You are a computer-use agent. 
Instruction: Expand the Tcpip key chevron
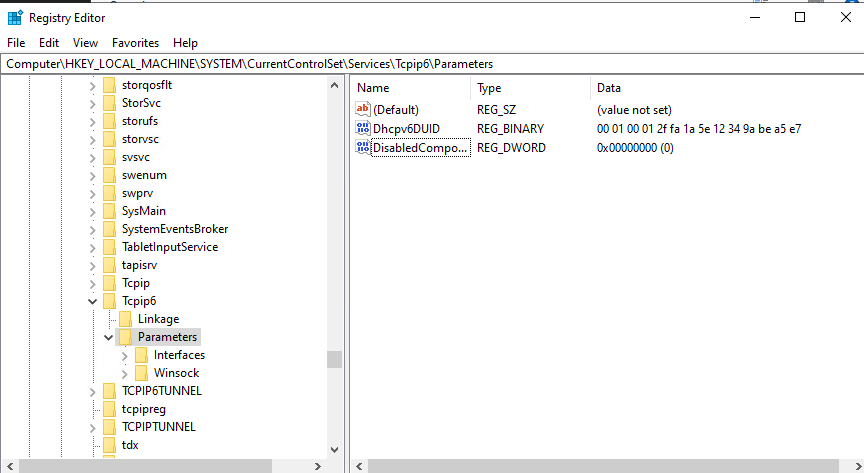tap(93, 283)
